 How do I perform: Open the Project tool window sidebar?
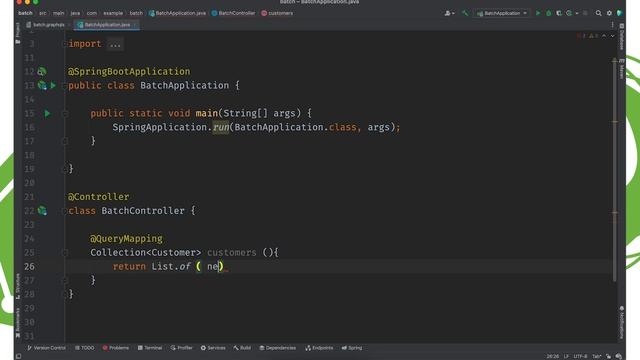[18, 33]
